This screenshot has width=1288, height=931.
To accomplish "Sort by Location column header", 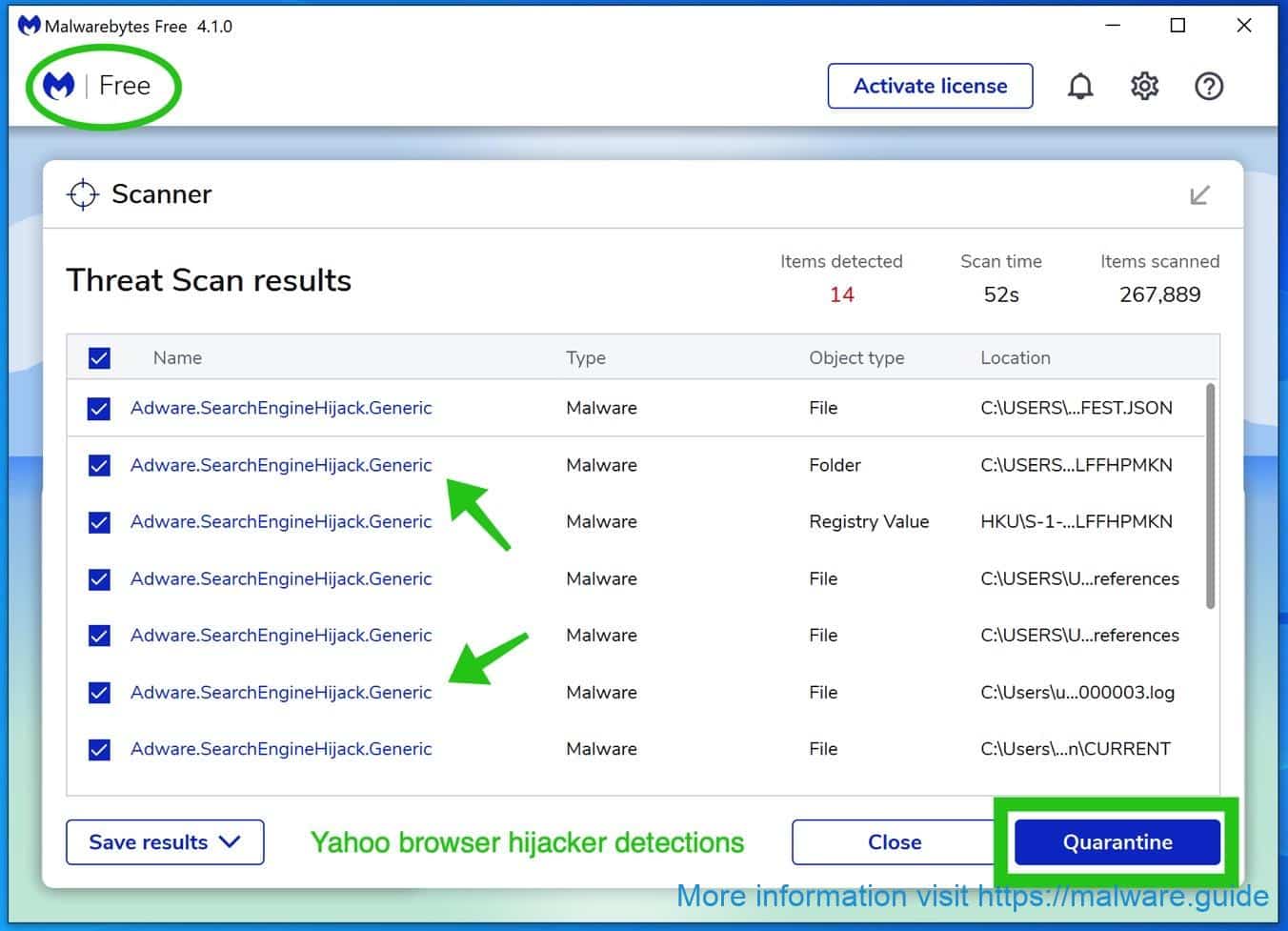I will (1016, 358).
